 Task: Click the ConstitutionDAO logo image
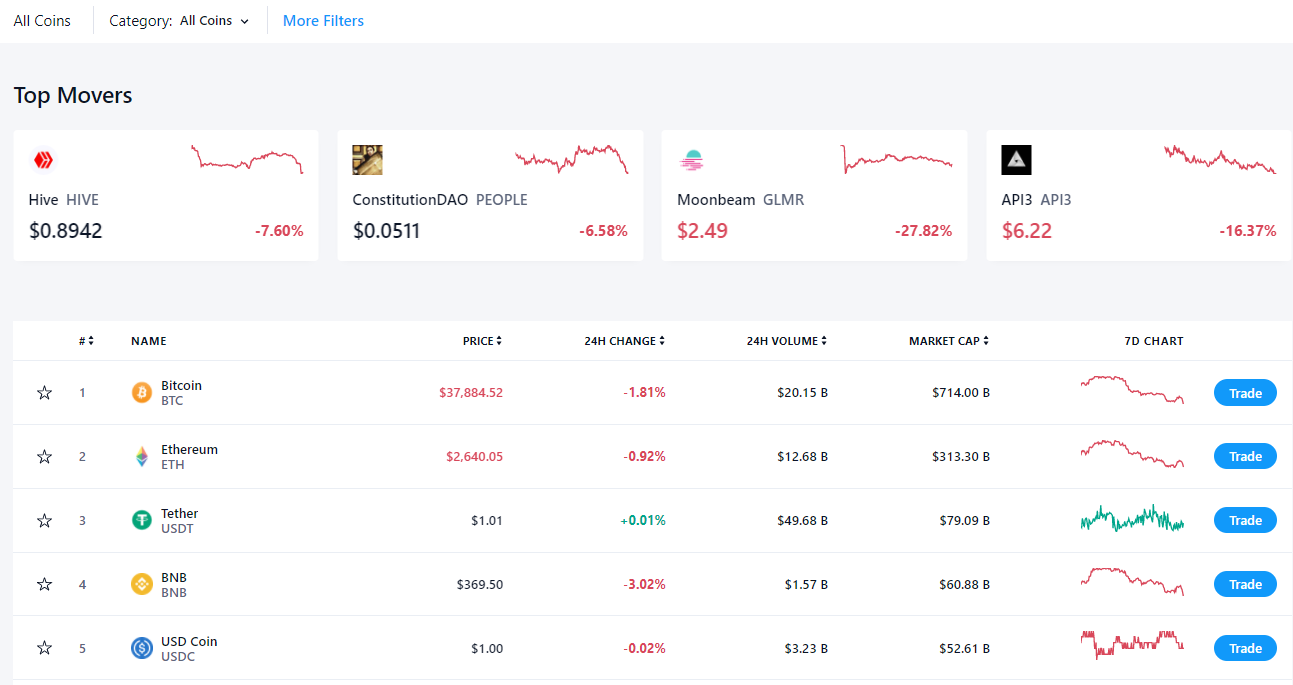(367, 160)
